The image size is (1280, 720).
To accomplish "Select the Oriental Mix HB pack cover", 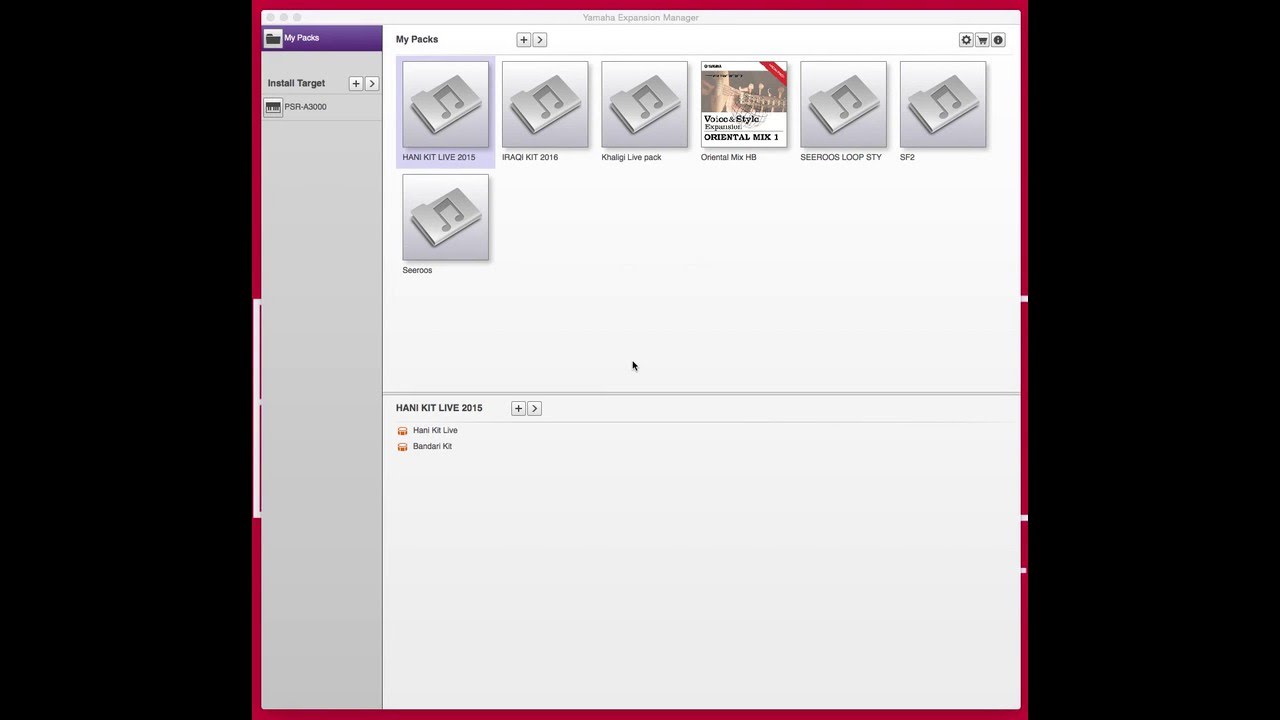I will click(x=744, y=104).
